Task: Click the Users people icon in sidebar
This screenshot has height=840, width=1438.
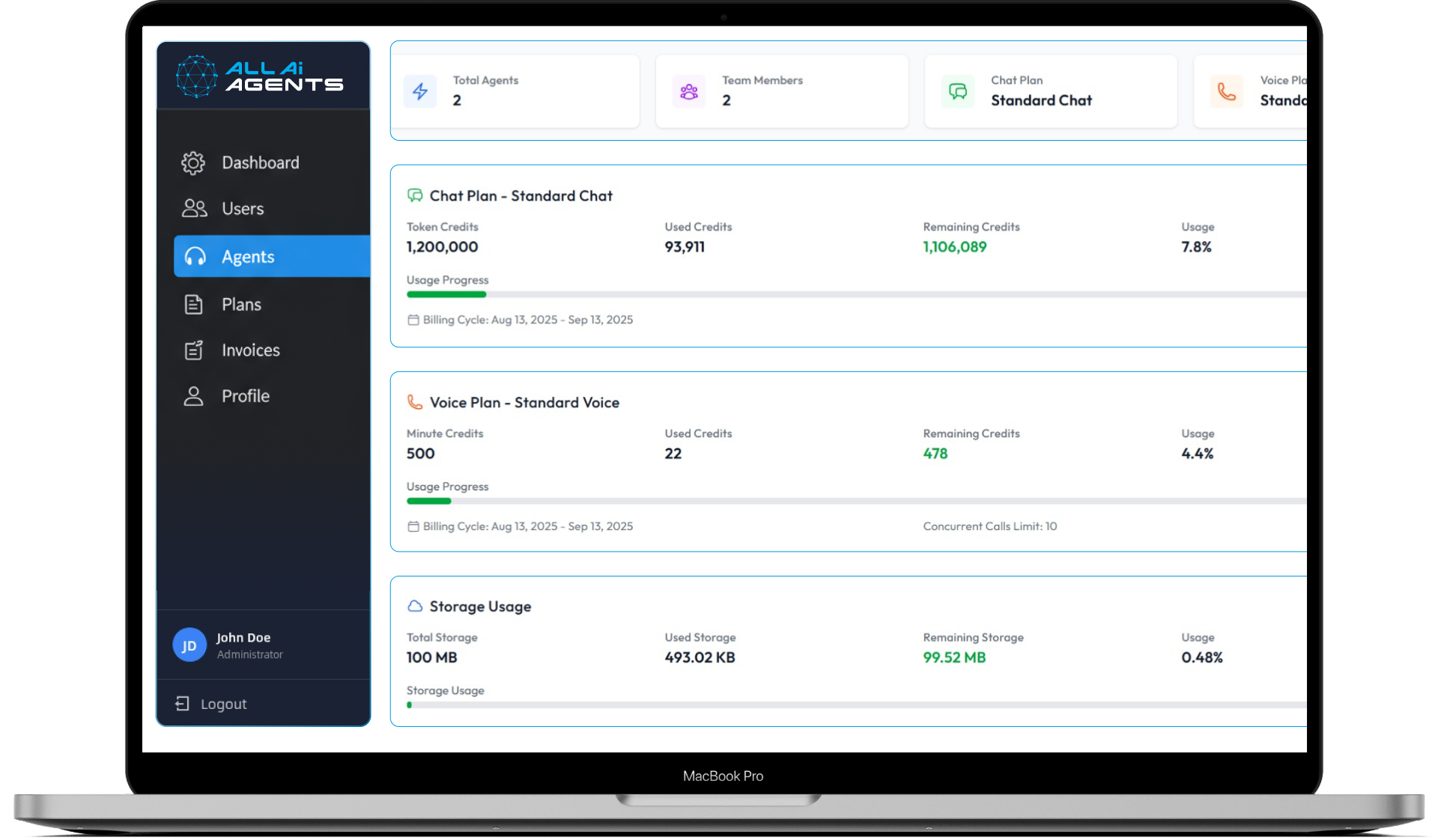Action: tap(194, 208)
